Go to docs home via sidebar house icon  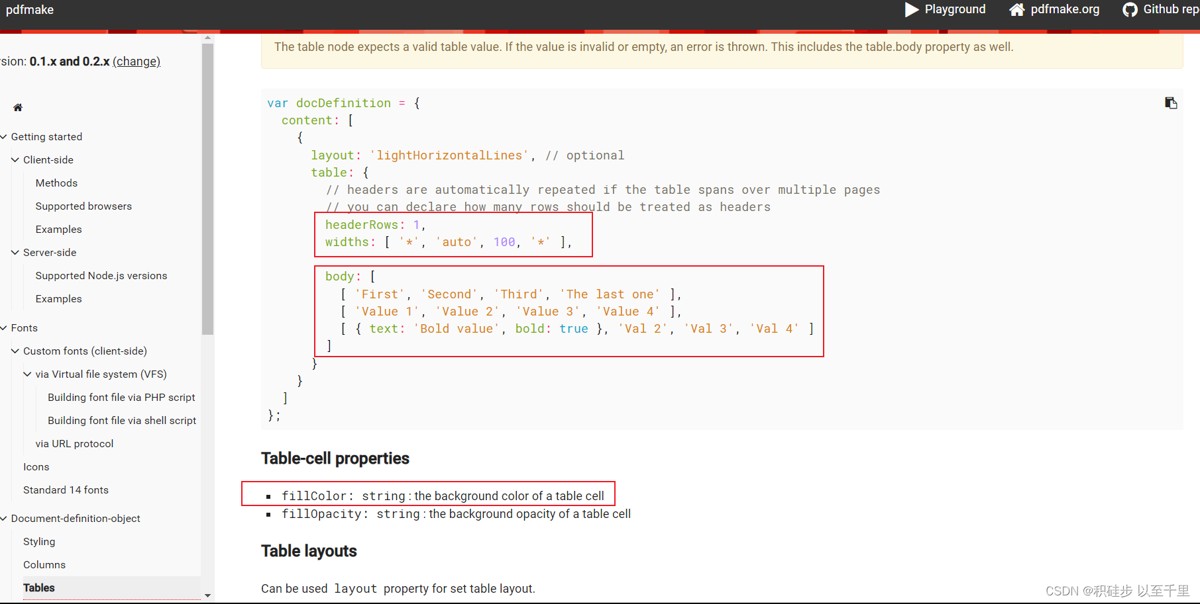point(17,107)
